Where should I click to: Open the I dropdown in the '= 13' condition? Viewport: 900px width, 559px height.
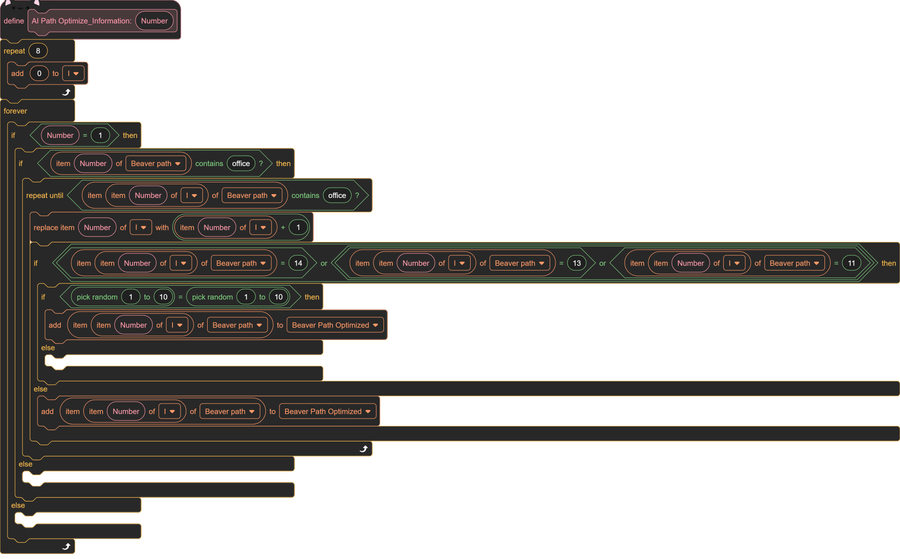click(459, 263)
